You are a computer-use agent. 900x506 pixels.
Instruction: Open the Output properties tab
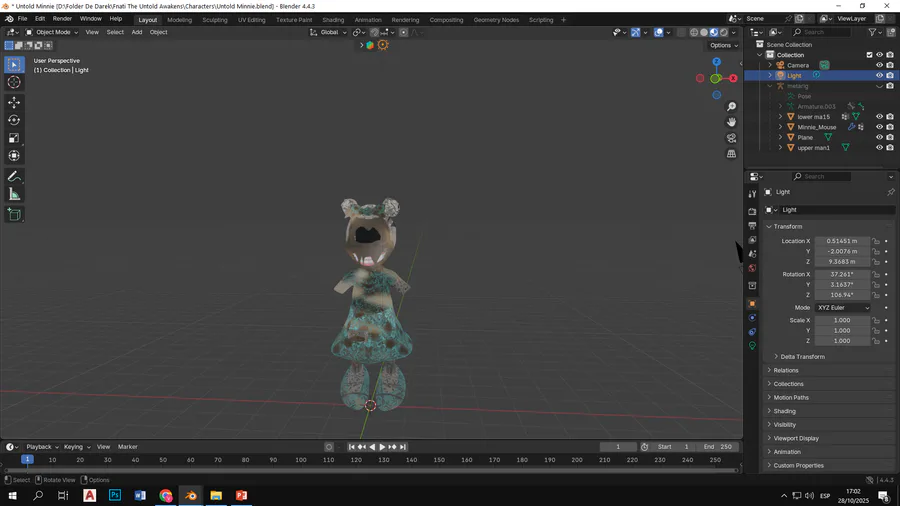[x=752, y=225]
